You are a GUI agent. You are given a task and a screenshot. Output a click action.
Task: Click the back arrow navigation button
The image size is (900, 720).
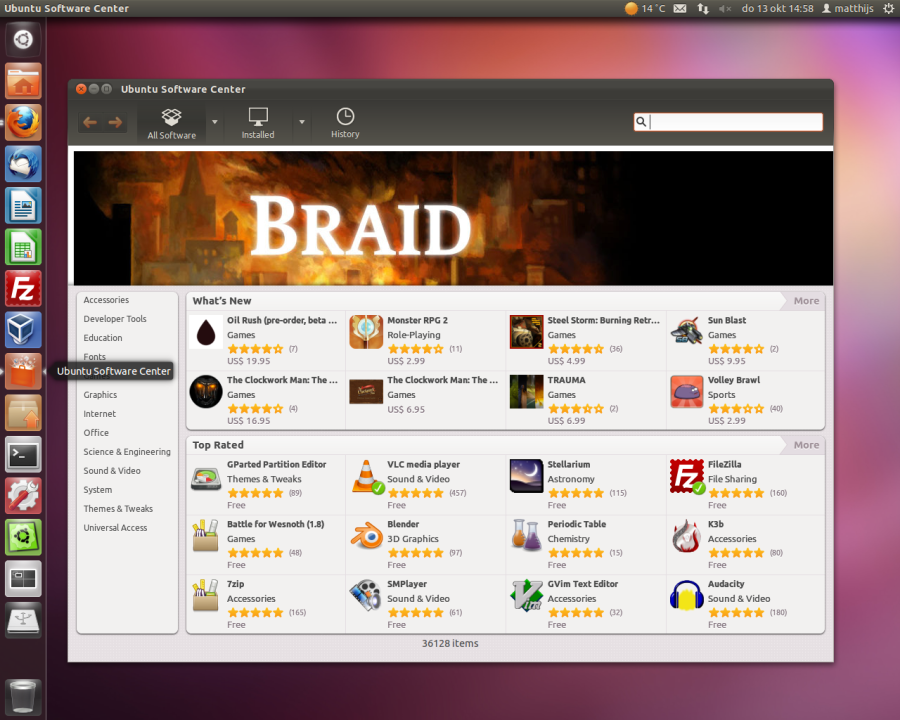(90, 122)
